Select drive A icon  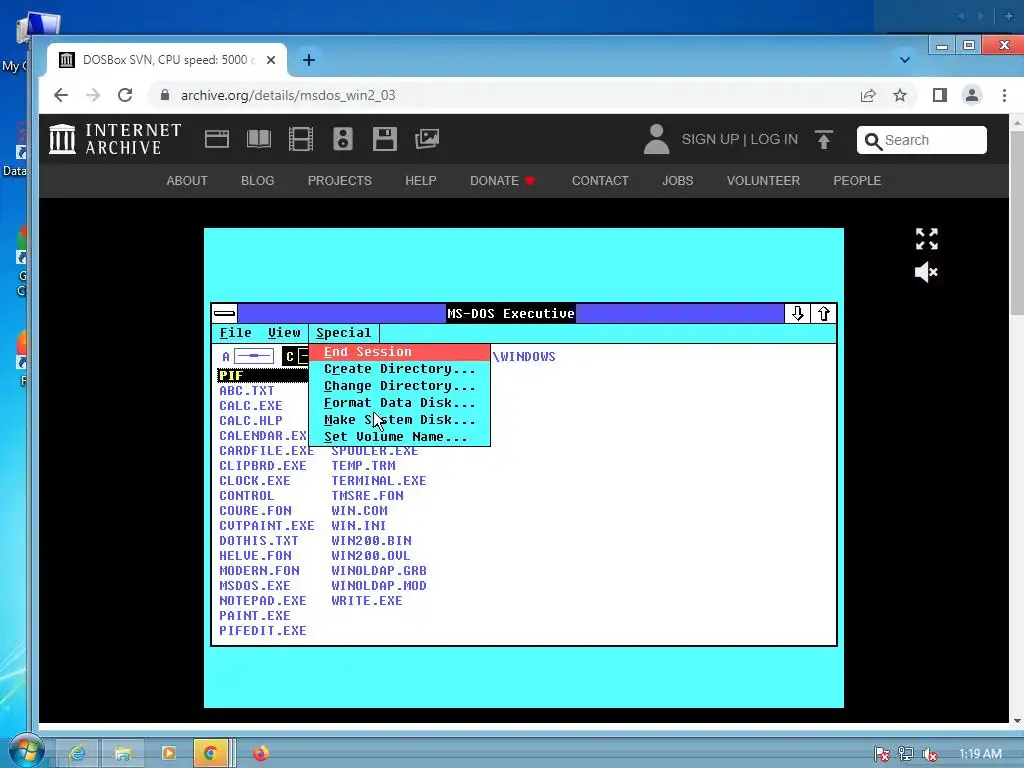click(248, 357)
